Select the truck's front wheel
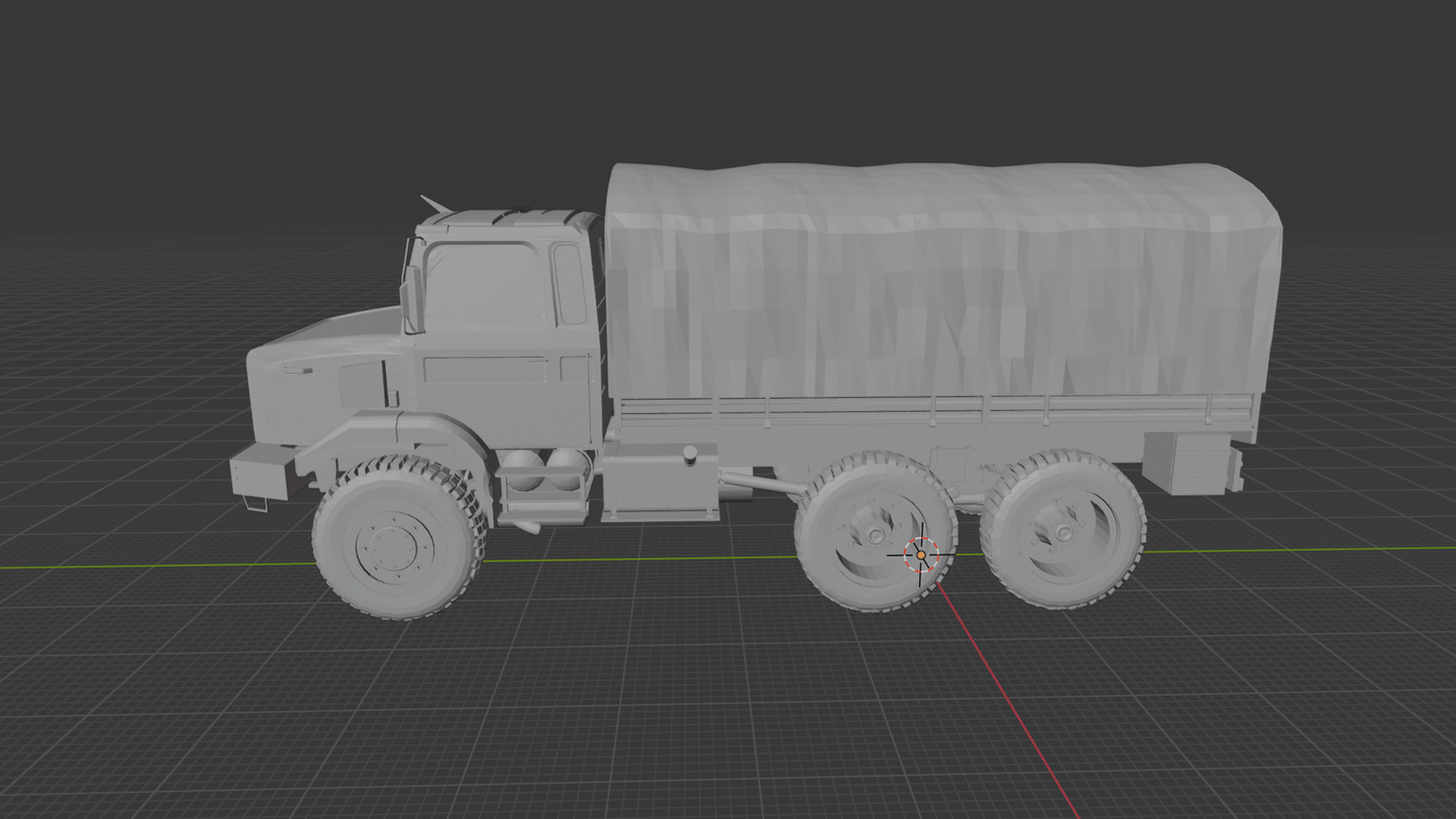 coord(397,537)
